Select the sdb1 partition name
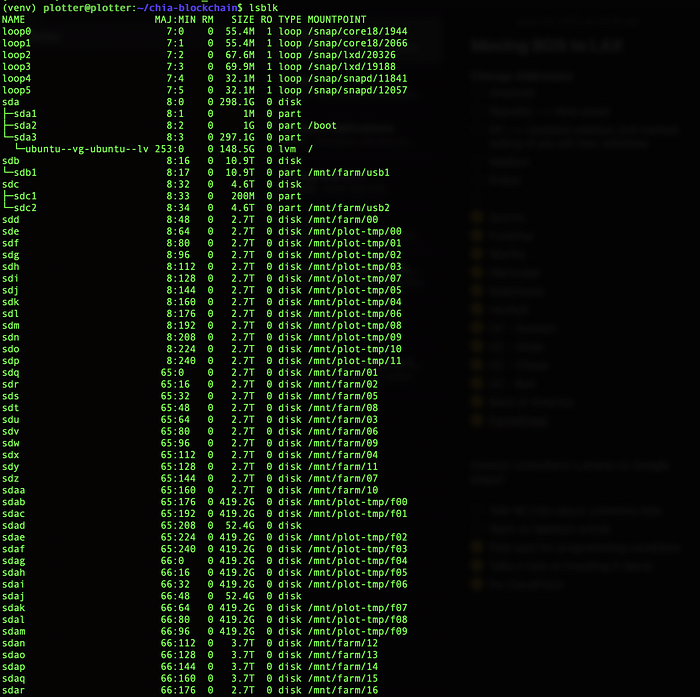700x697 pixels. point(25,172)
